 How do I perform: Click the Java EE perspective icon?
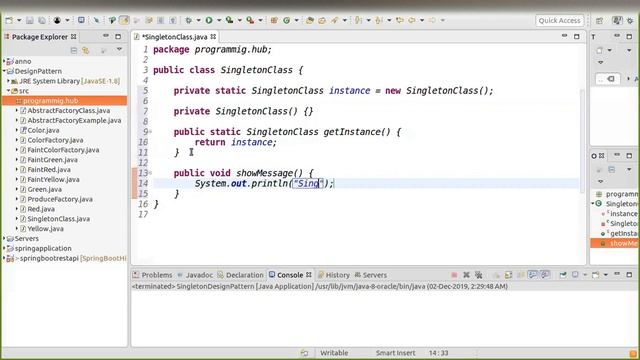click(x=617, y=20)
